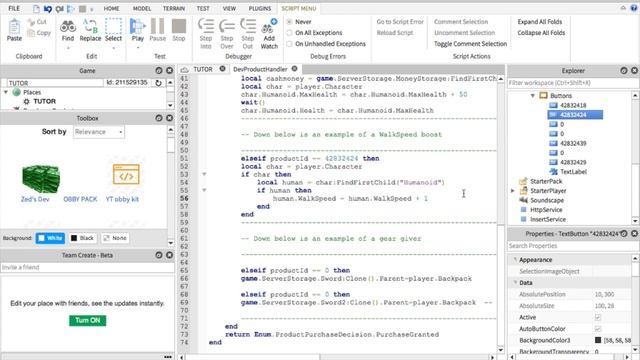The width and height of the screenshot is (640, 360).
Task: Fold the code block at line 55
Action: (204, 190)
